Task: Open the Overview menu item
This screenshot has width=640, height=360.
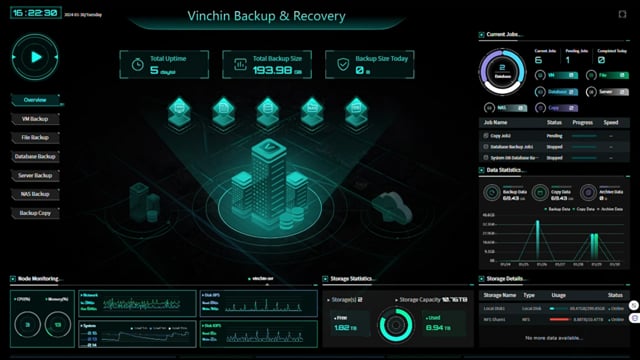Action: (x=35, y=100)
